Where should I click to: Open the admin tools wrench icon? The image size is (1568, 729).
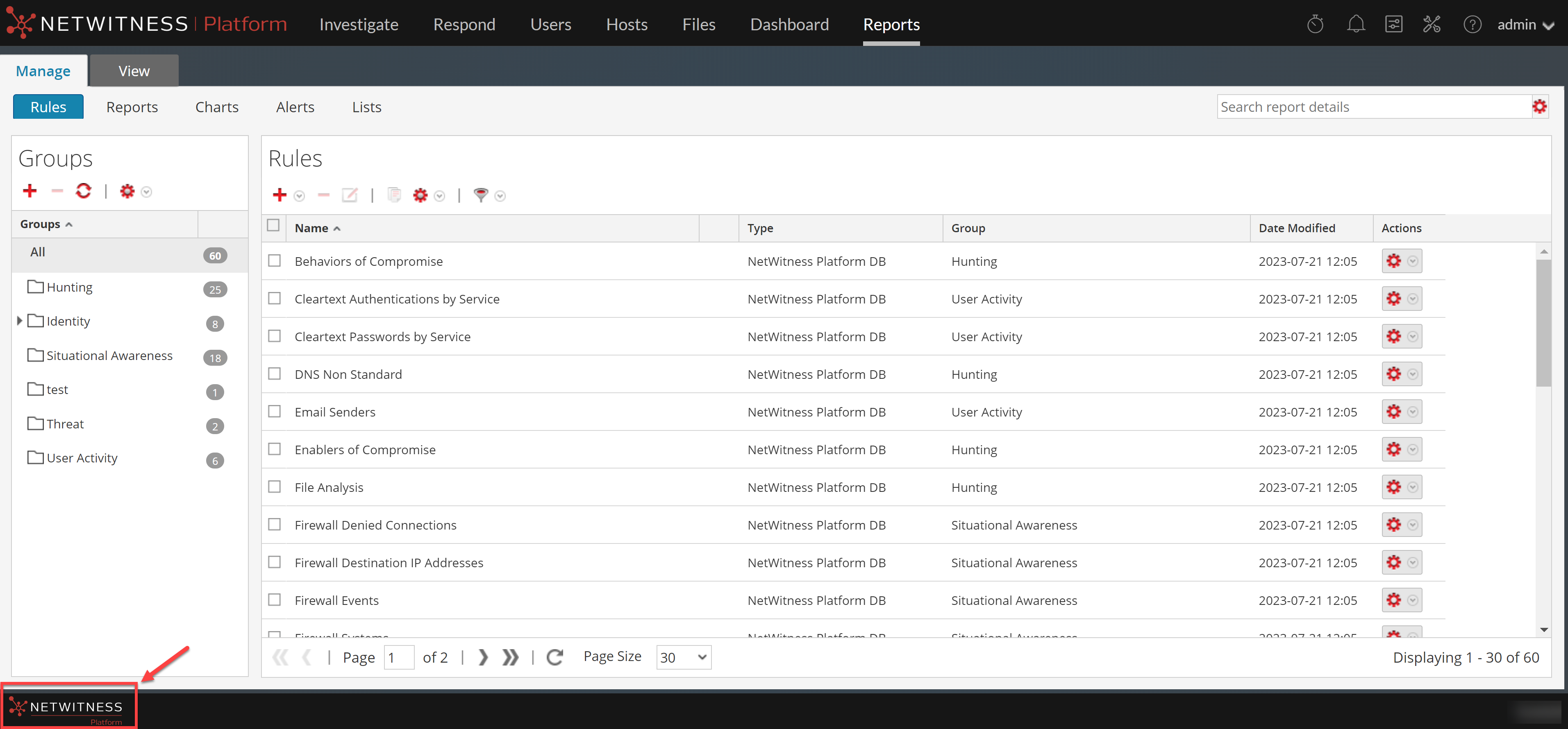[1431, 24]
